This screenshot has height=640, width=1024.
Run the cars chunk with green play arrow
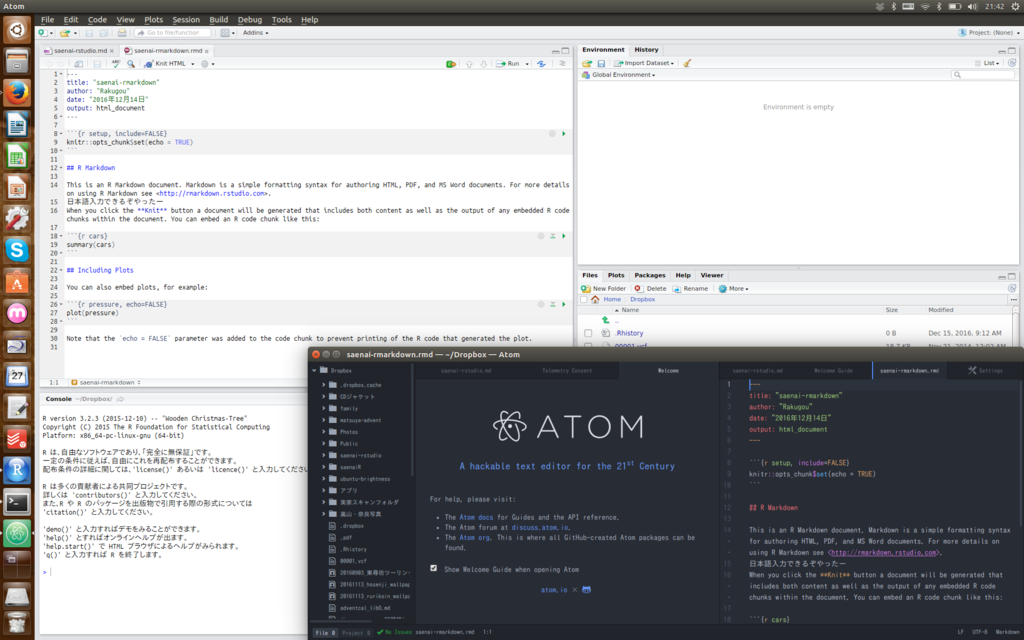(x=564, y=236)
